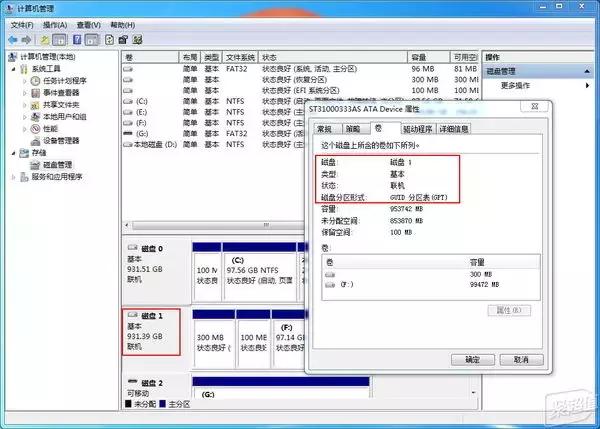The width and height of the screenshot is (600, 429).
Task: Click the Forward arrow toolbar icon
Action: click(26, 39)
